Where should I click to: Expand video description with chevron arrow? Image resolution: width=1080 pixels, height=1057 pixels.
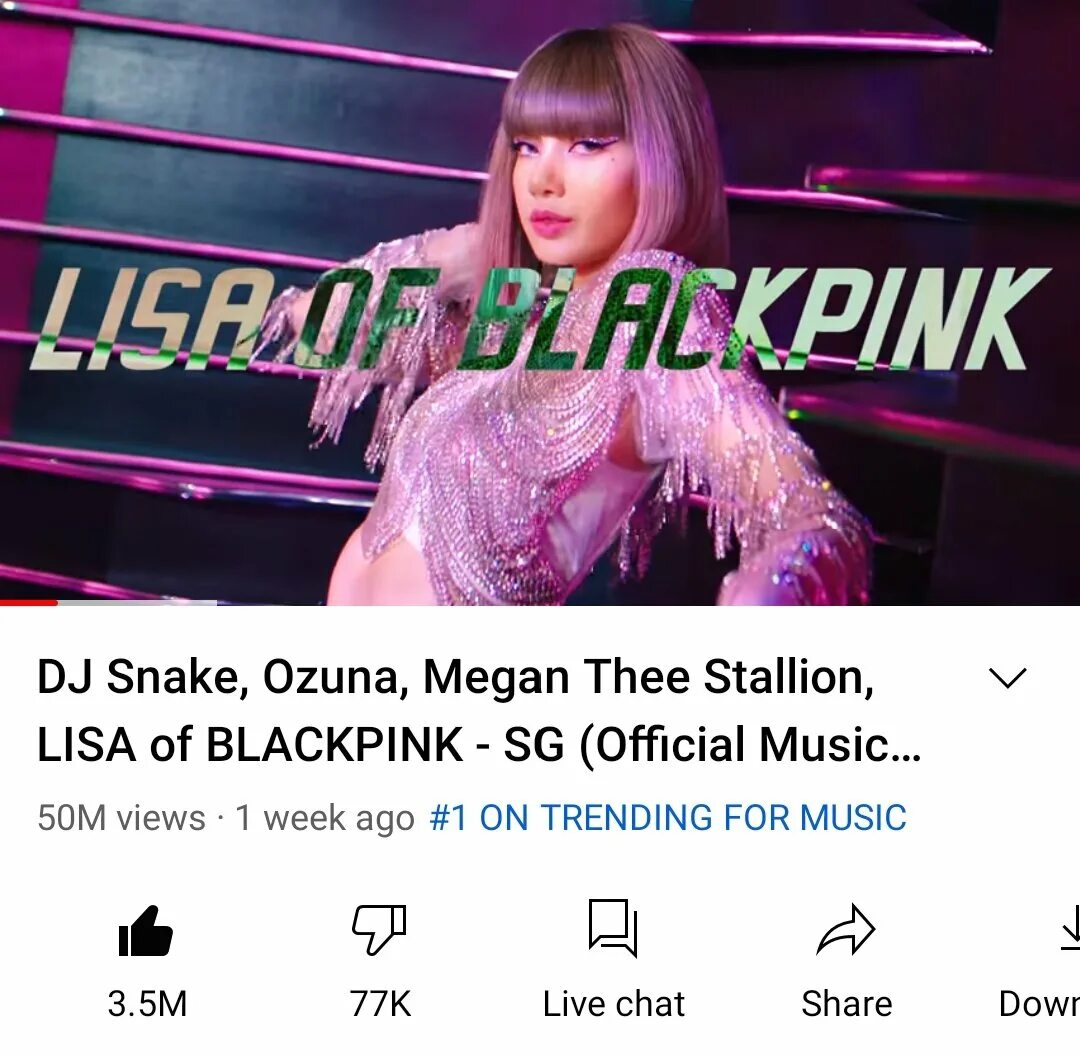1008,678
